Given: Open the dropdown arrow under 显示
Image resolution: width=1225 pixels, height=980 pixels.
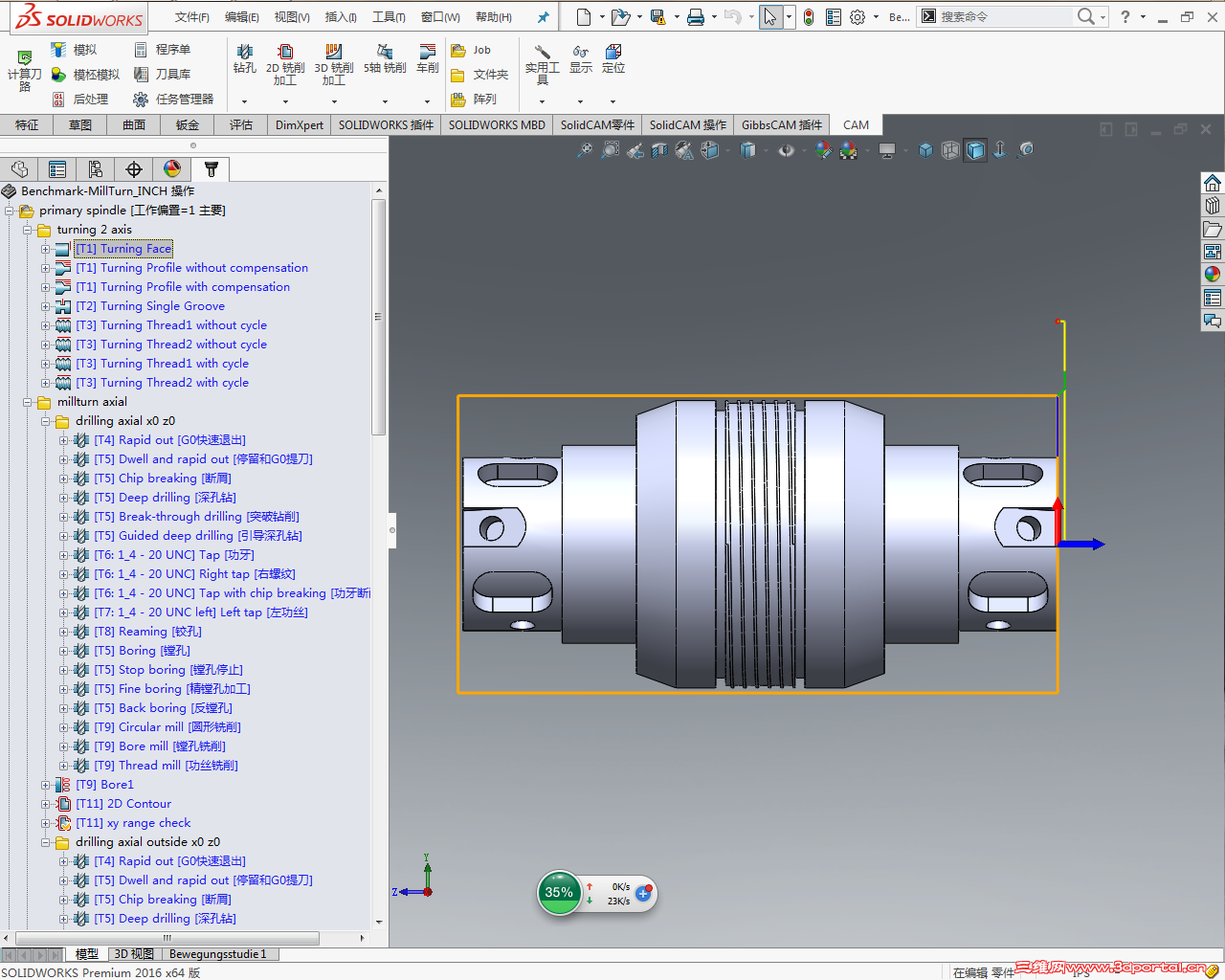Looking at the screenshot, I should 580,101.
